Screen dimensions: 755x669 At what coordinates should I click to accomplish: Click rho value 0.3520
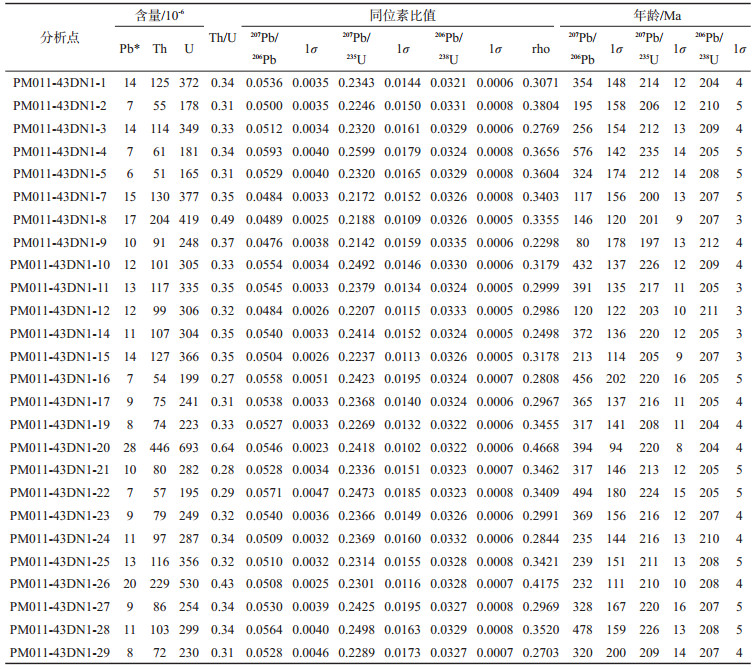coord(541,630)
